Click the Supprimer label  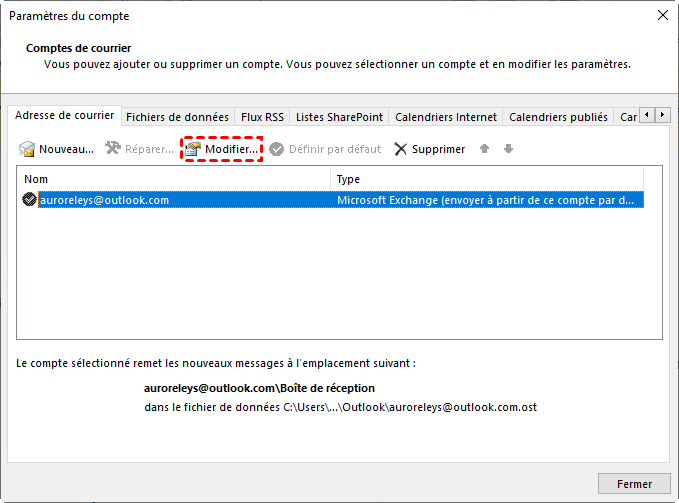pyautogui.click(x=438, y=149)
